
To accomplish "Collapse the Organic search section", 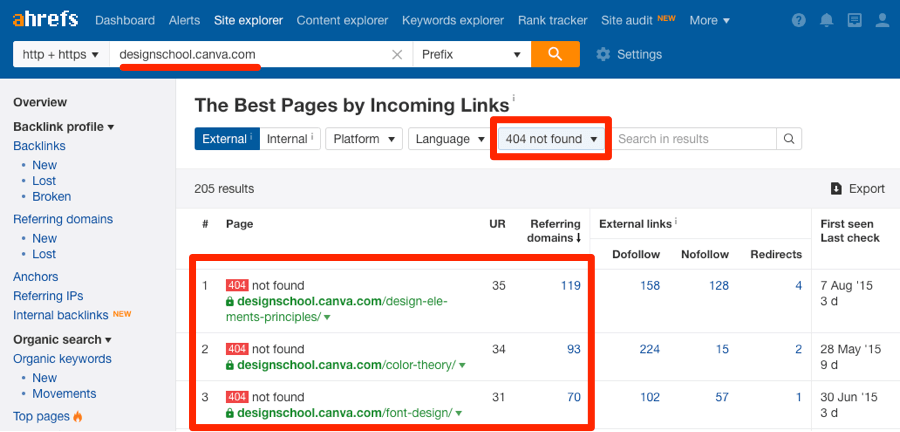I will tap(62, 340).
